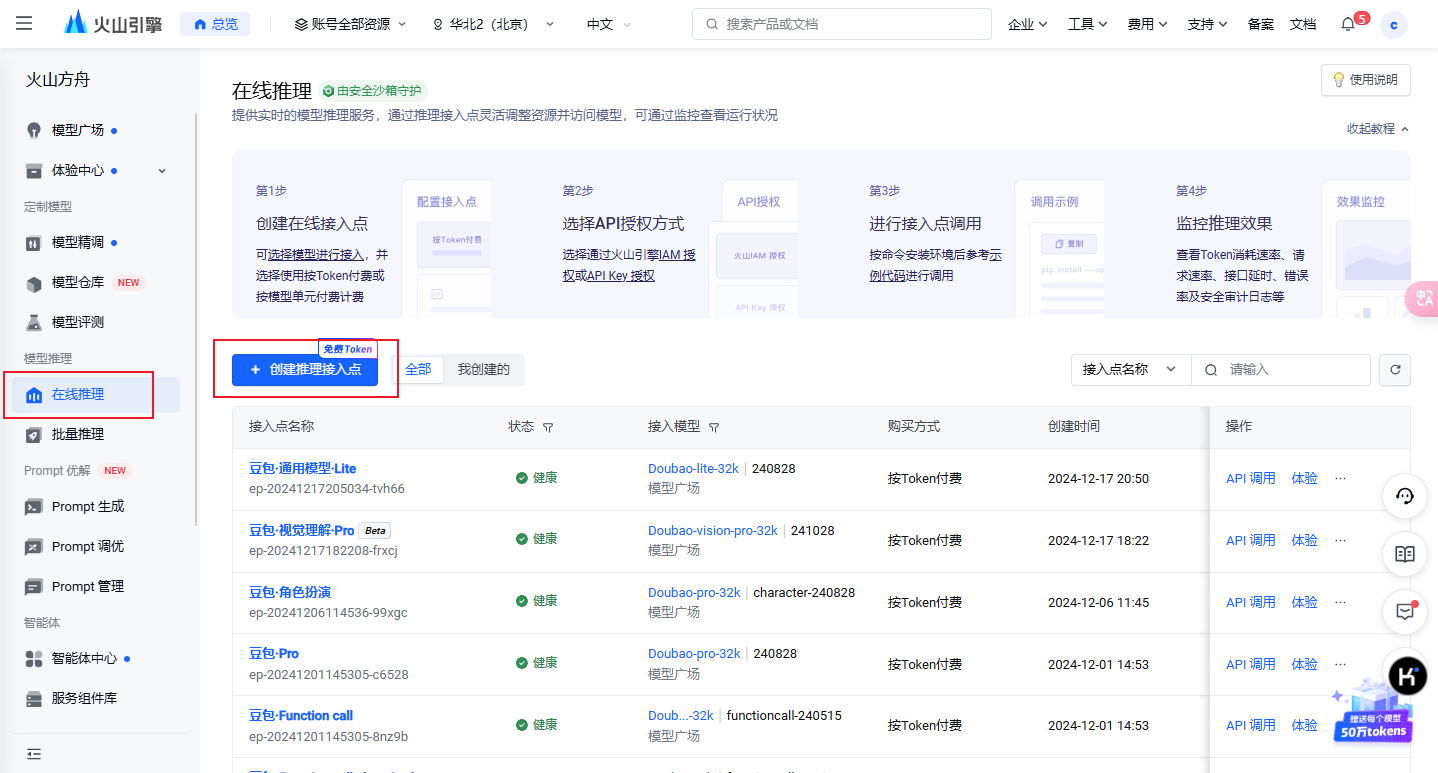This screenshot has width=1438, height=773.
Task: Click the 批量推理 sidebar icon
Action: click(34, 434)
